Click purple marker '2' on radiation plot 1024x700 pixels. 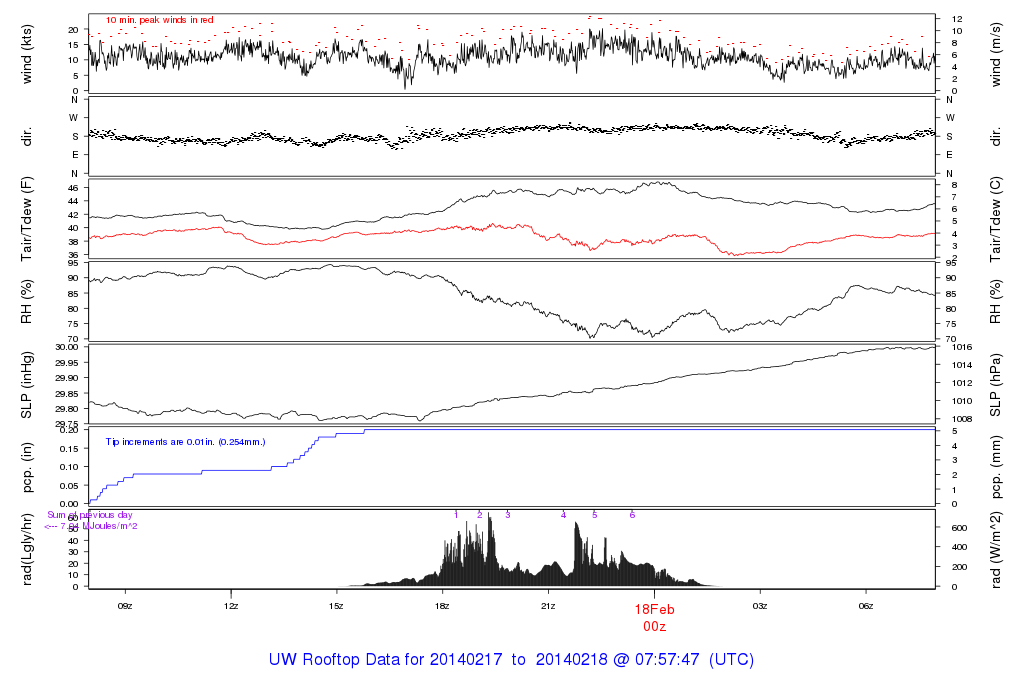[x=479, y=515]
